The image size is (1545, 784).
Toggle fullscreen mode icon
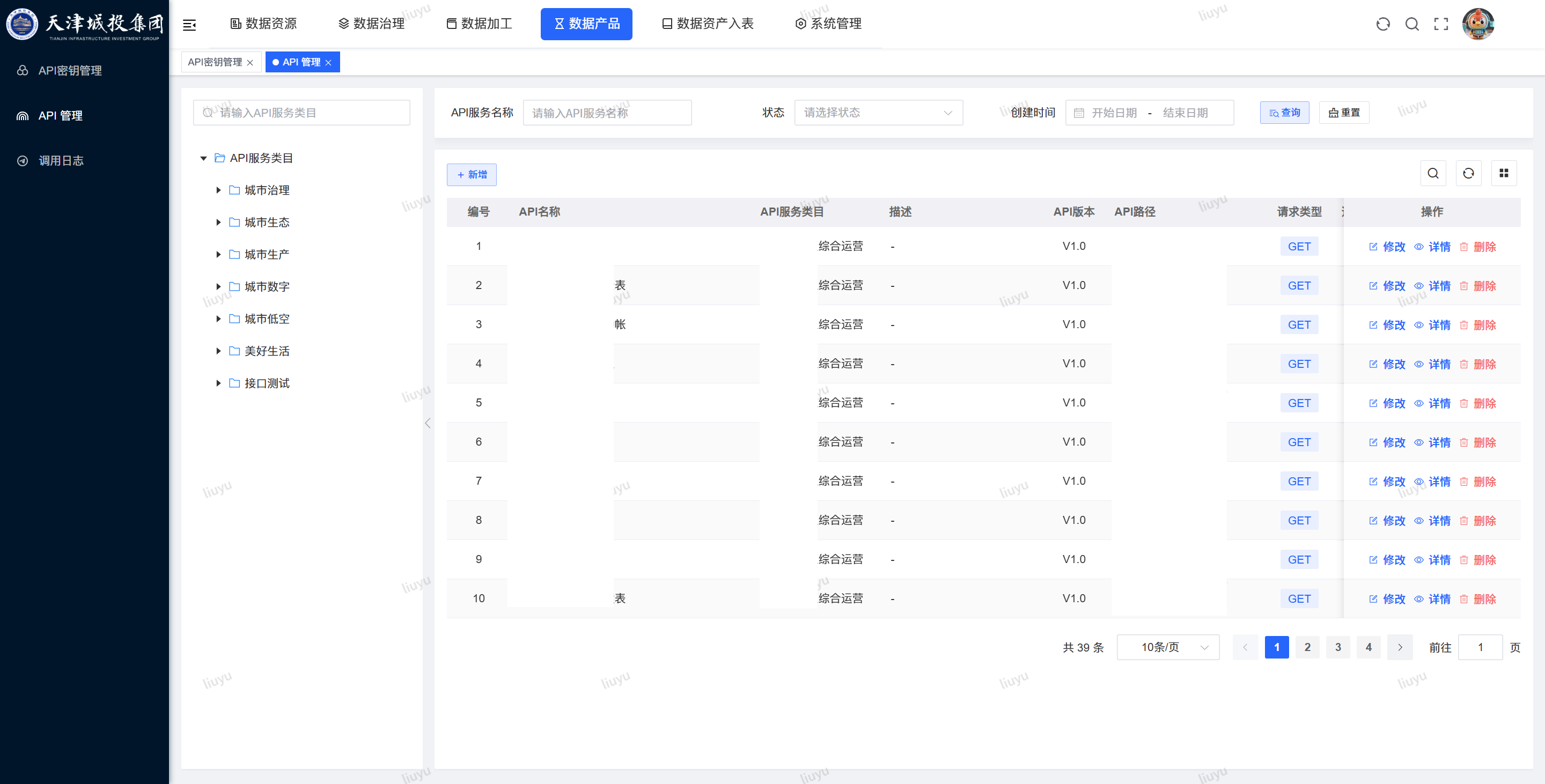[1440, 24]
